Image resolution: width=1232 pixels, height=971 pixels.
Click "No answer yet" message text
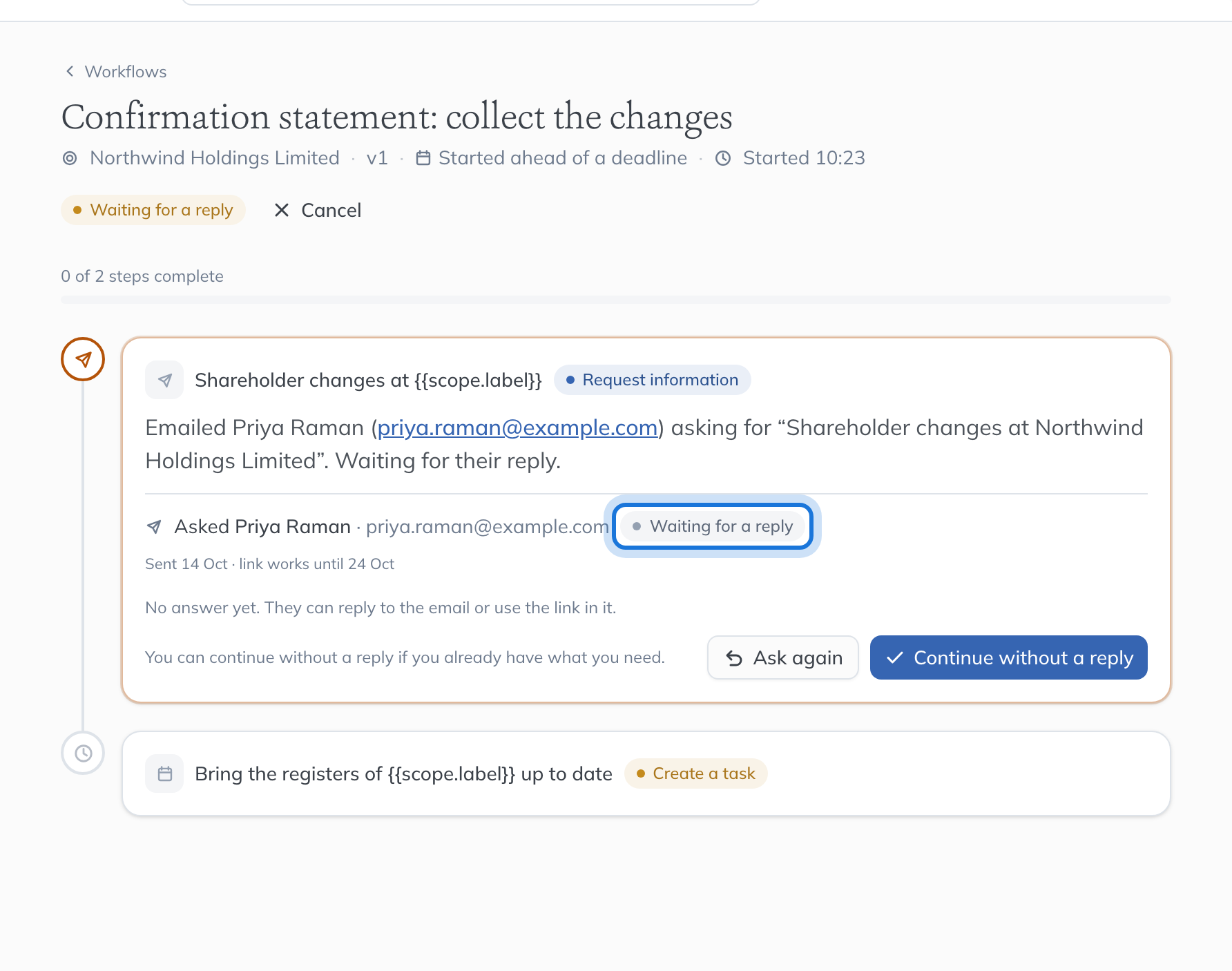point(381,608)
